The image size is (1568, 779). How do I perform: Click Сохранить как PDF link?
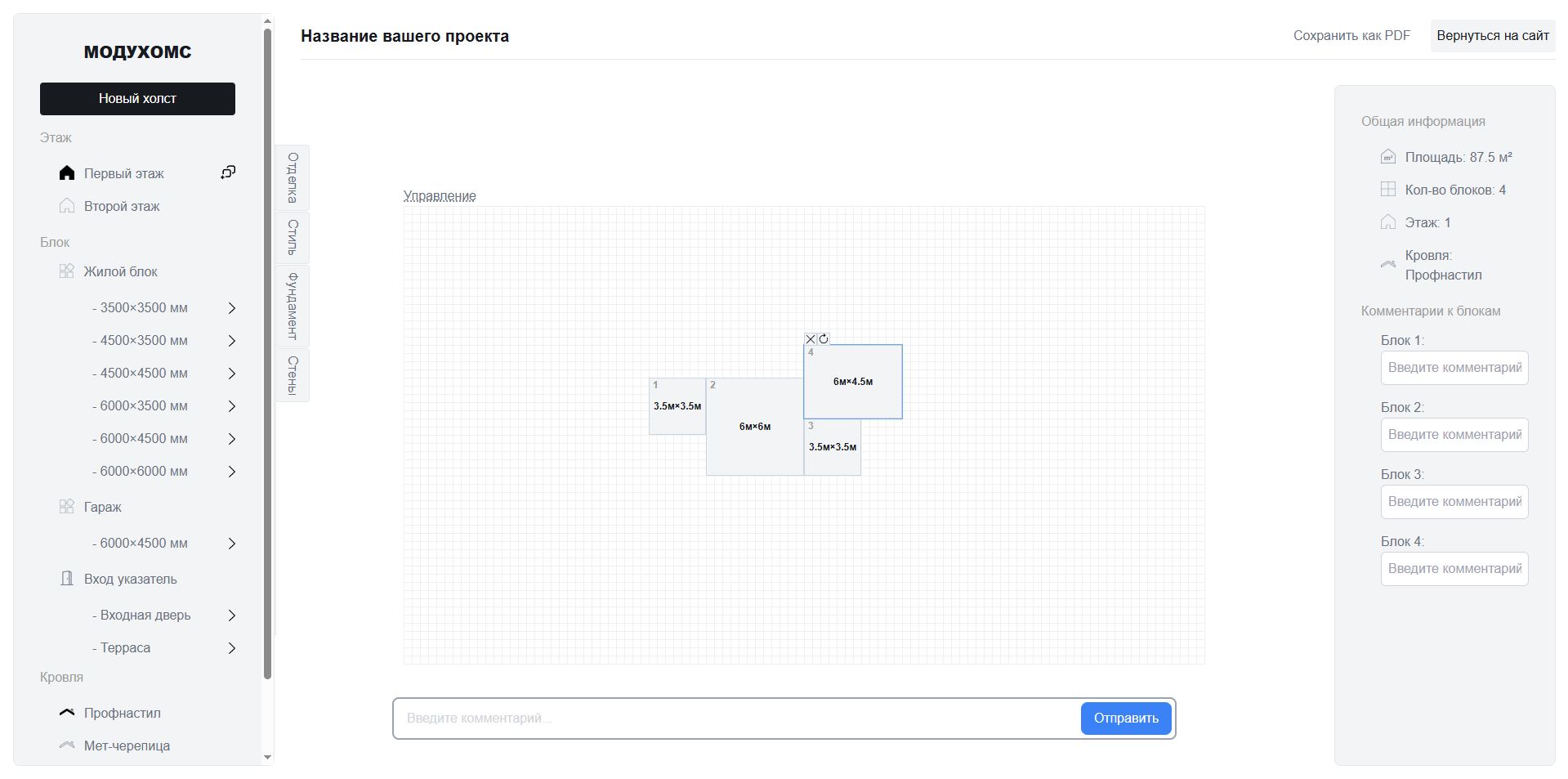click(1351, 36)
